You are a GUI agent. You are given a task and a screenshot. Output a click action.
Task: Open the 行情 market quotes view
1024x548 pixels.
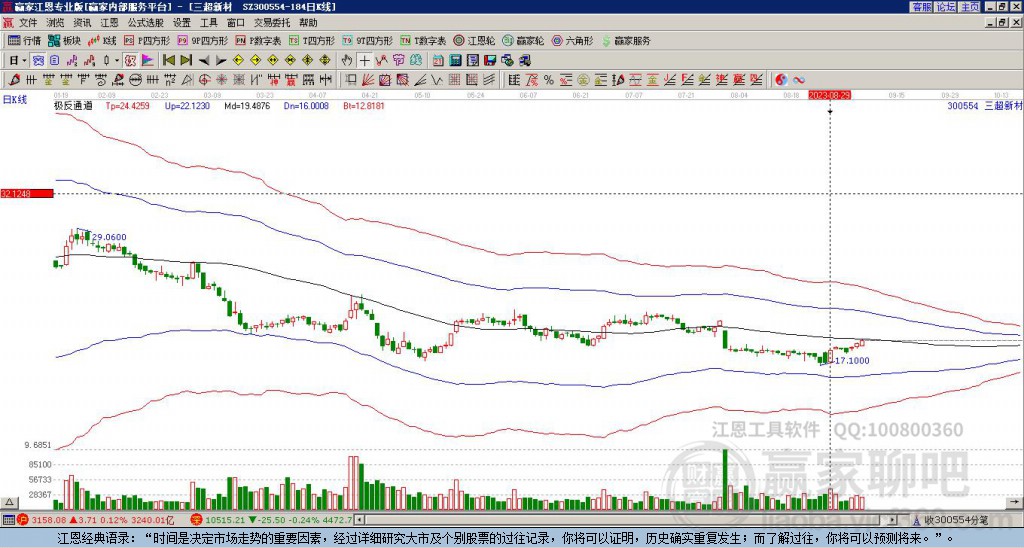(25, 40)
